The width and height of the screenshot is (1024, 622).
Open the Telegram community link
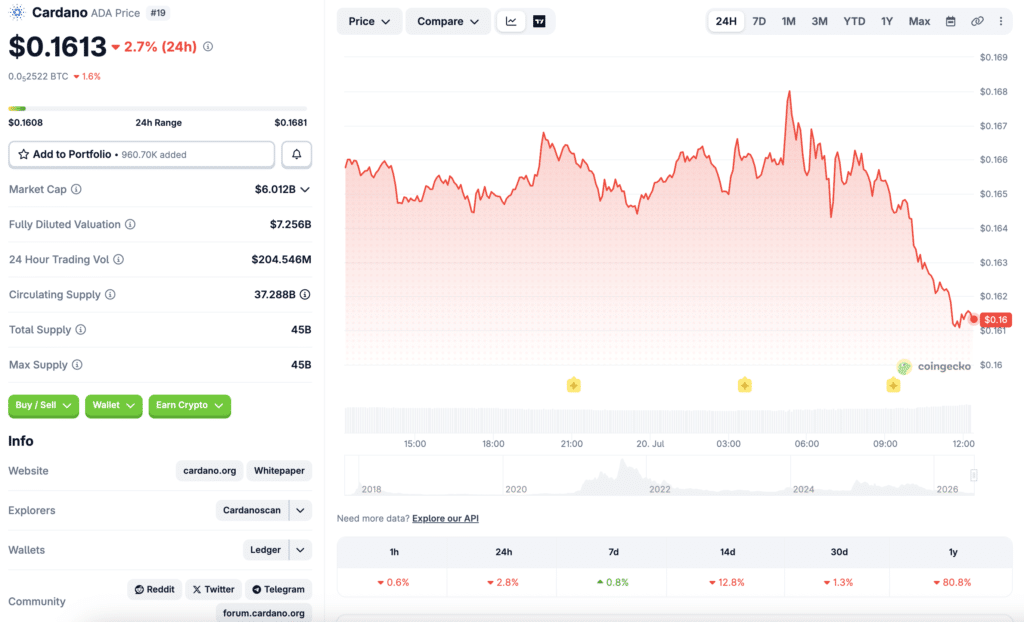coord(279,589)
